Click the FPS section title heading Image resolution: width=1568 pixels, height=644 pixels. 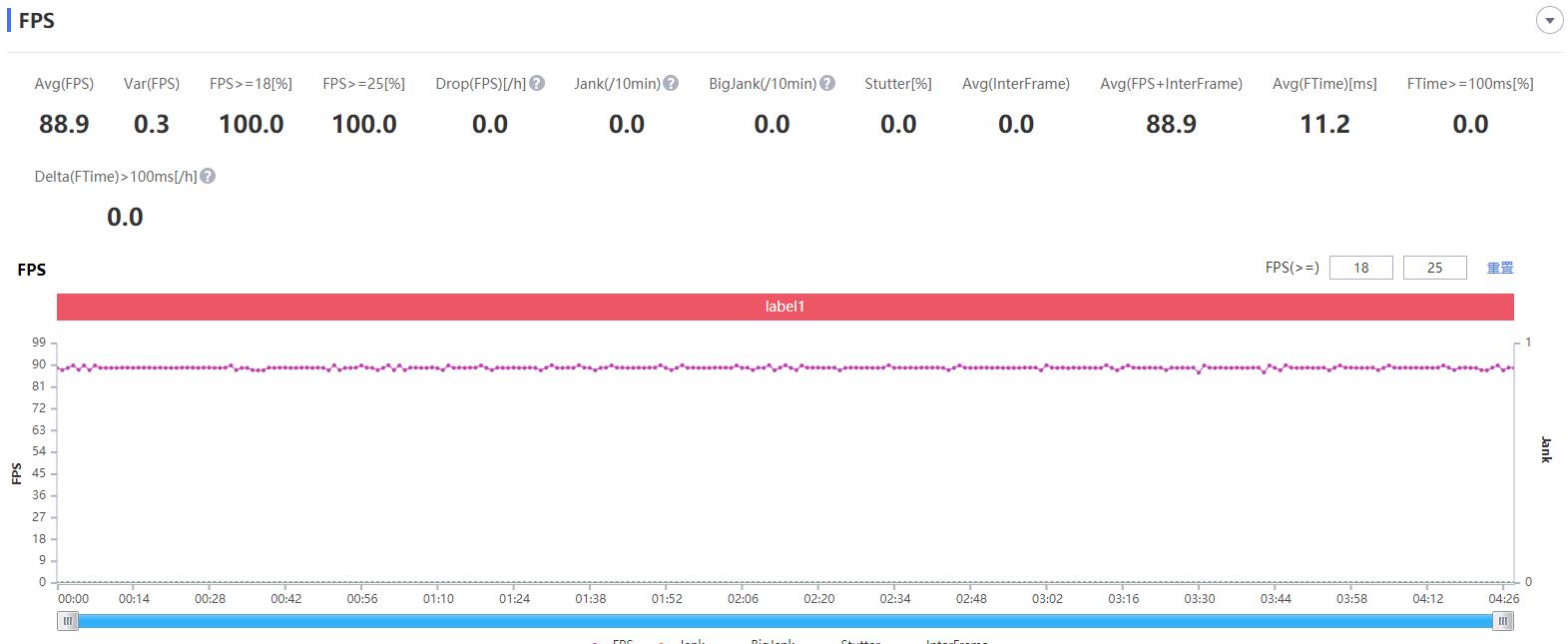(x=37, y=21)
